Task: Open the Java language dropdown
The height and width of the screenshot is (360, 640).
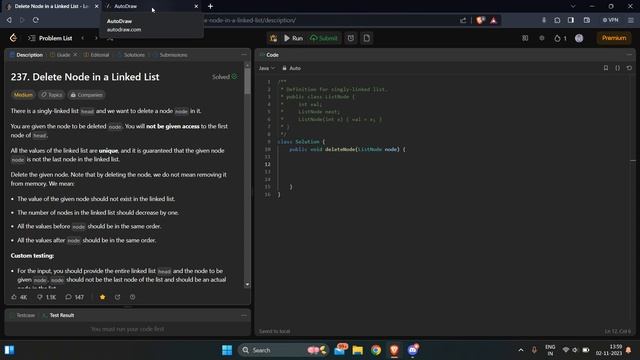Action: (267, 68)
